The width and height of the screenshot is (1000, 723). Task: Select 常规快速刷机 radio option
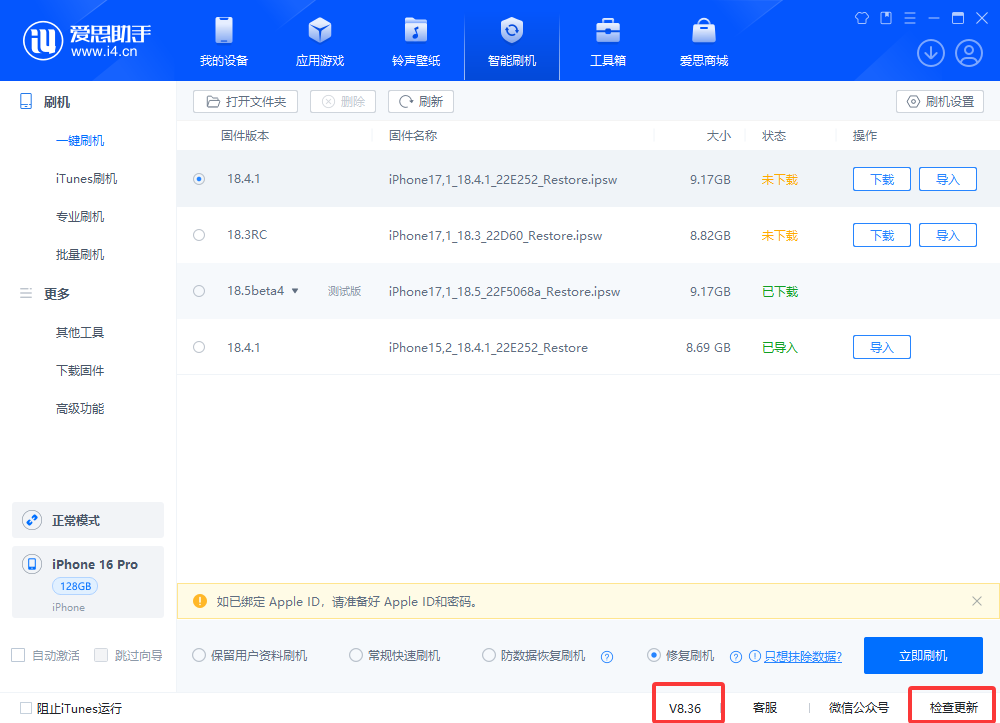tap(356, 656)
